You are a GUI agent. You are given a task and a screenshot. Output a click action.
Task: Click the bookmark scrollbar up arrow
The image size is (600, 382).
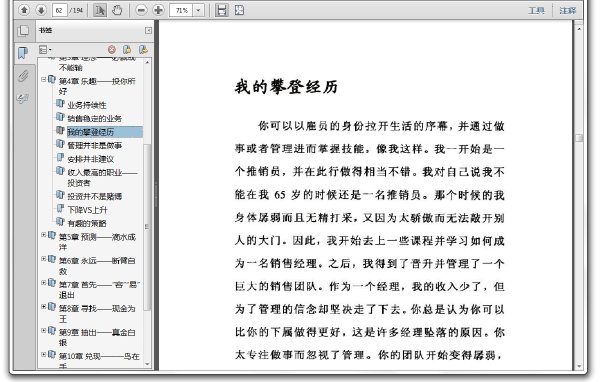coord(148,62)
